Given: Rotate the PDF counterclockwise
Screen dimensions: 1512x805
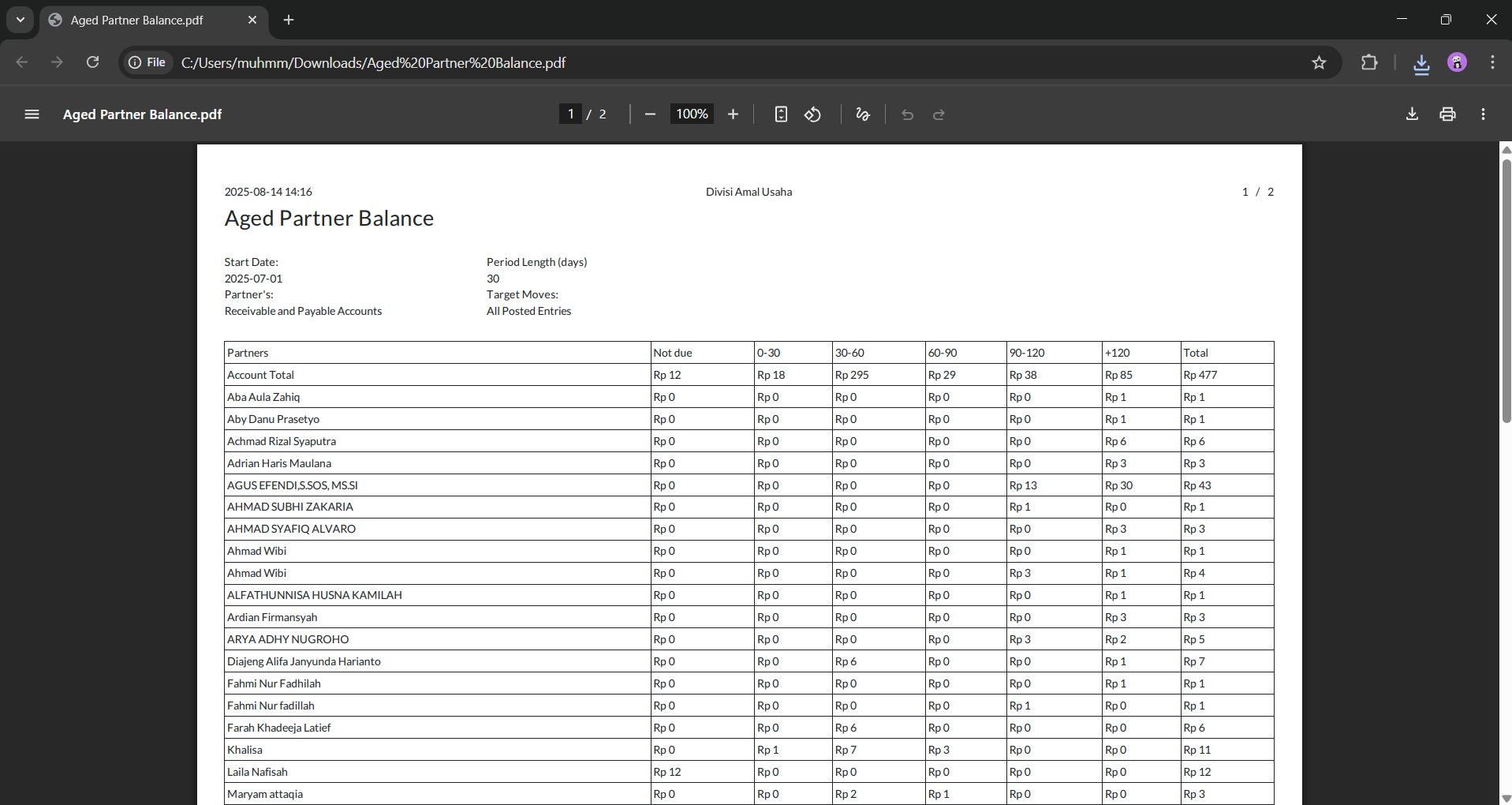Looking at the screenshot, I should tap(812, 114).
